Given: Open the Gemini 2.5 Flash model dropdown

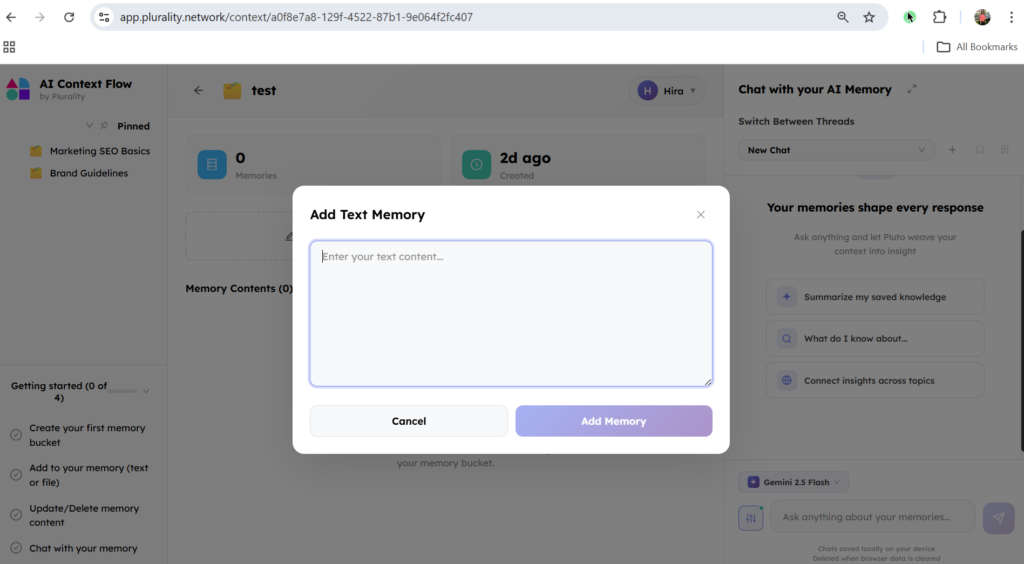Looking at the screenshot, I should [x=793, y=482].
